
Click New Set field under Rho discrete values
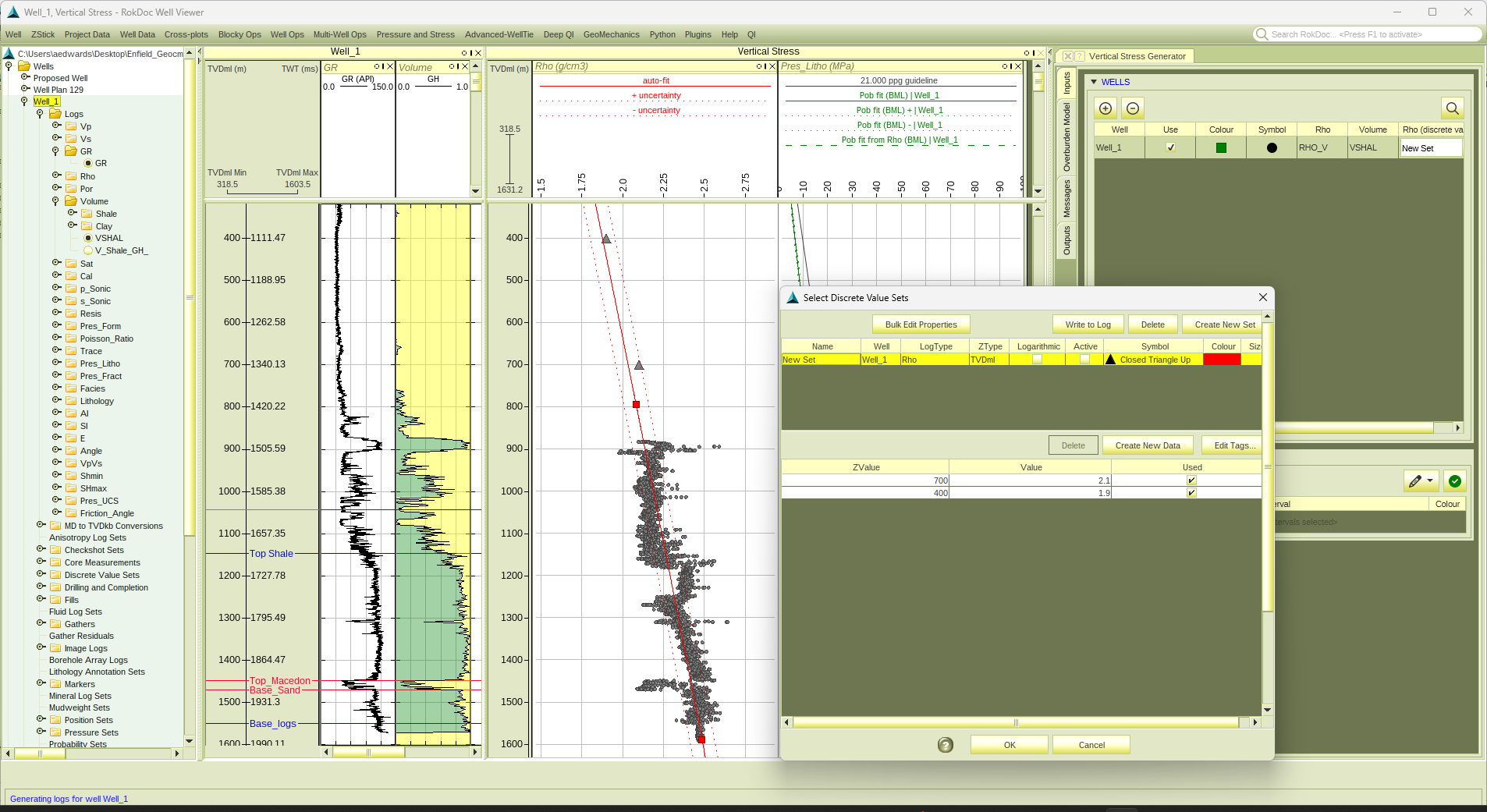[1431, 148]
